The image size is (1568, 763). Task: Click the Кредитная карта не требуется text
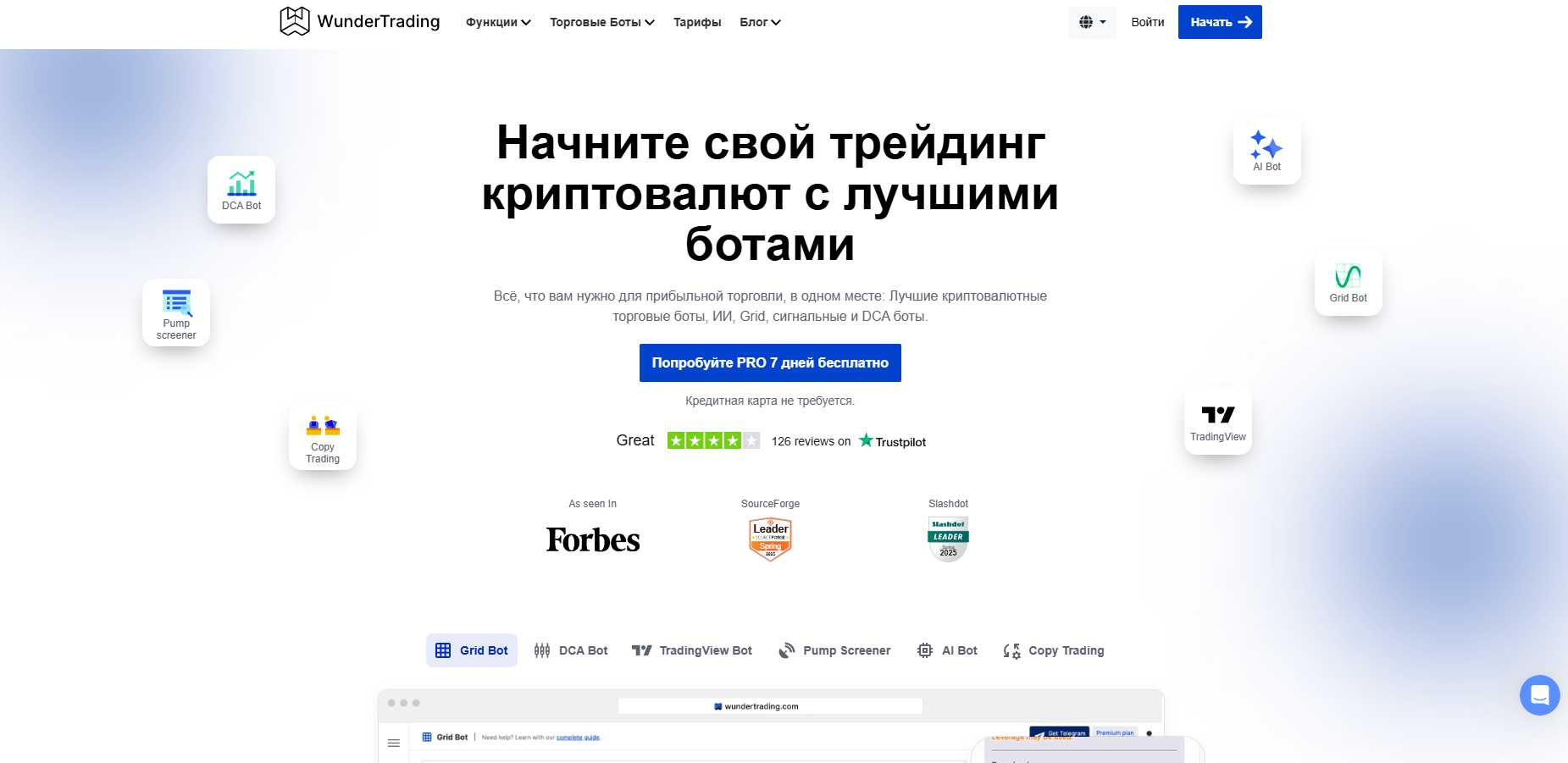click(x=770, y=401)
